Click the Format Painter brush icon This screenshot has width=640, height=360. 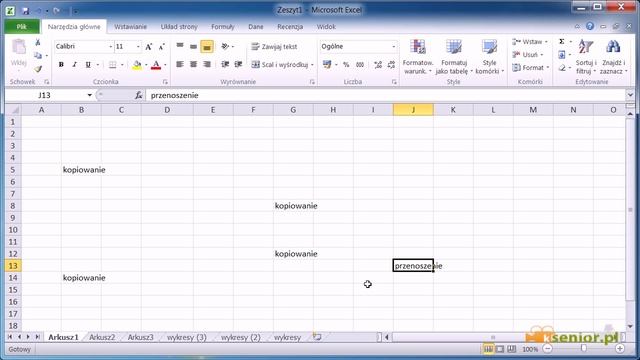(38, 69)
